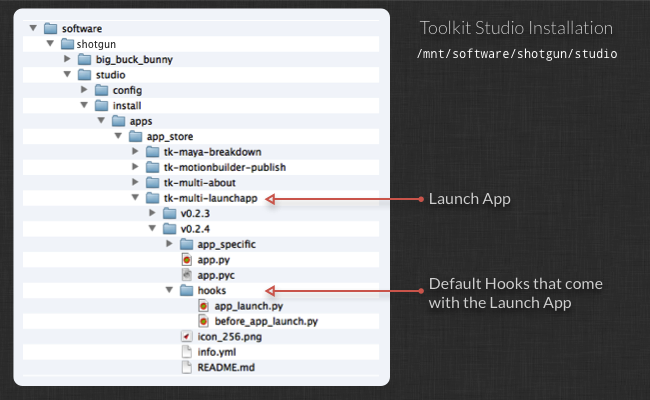Image resolution: width=650 pixels, height=400 pixels.
Task: Select the studio folder label
Action: point(110,74)
